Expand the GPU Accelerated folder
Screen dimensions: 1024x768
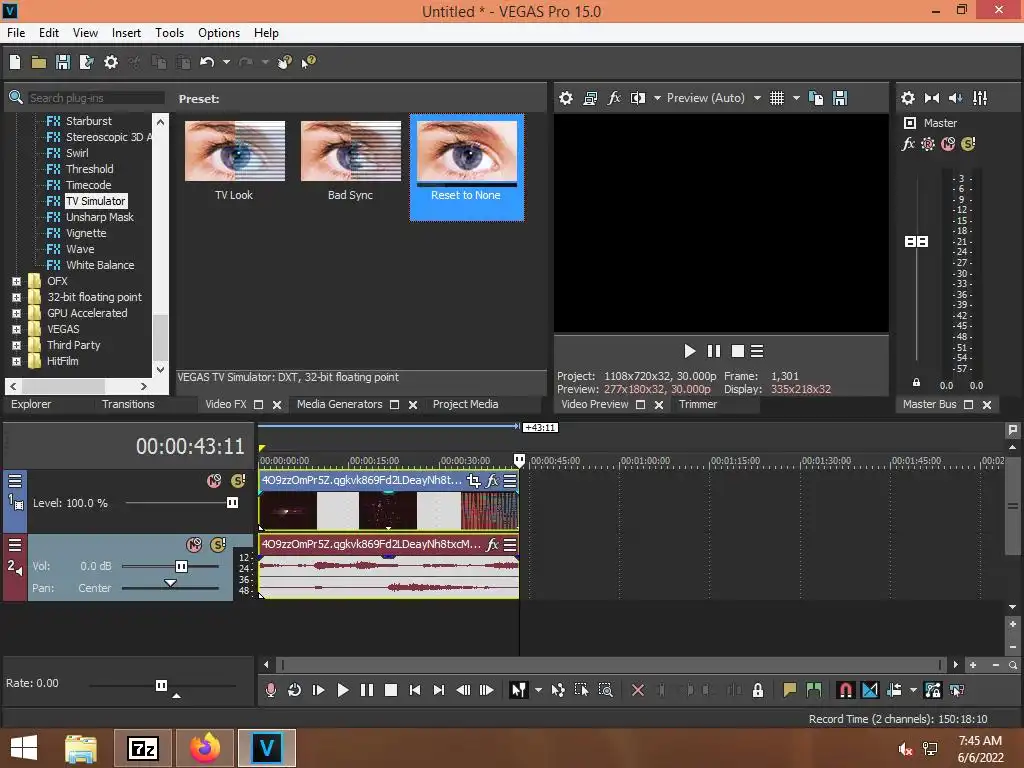(16, 313)
